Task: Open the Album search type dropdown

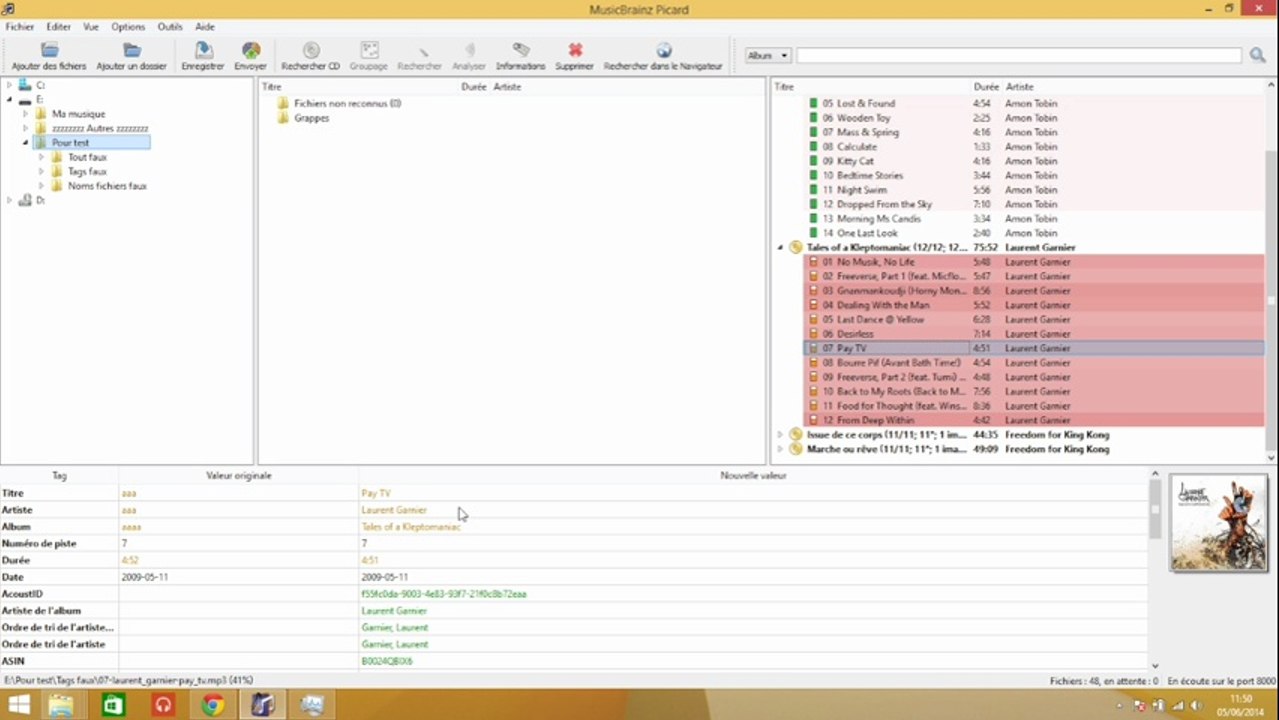Action: (x=768, y=56)
